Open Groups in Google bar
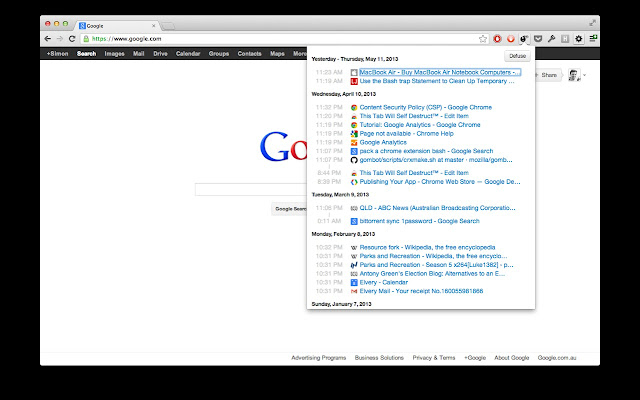Screen dimensions: 640x400 point(219,53)
